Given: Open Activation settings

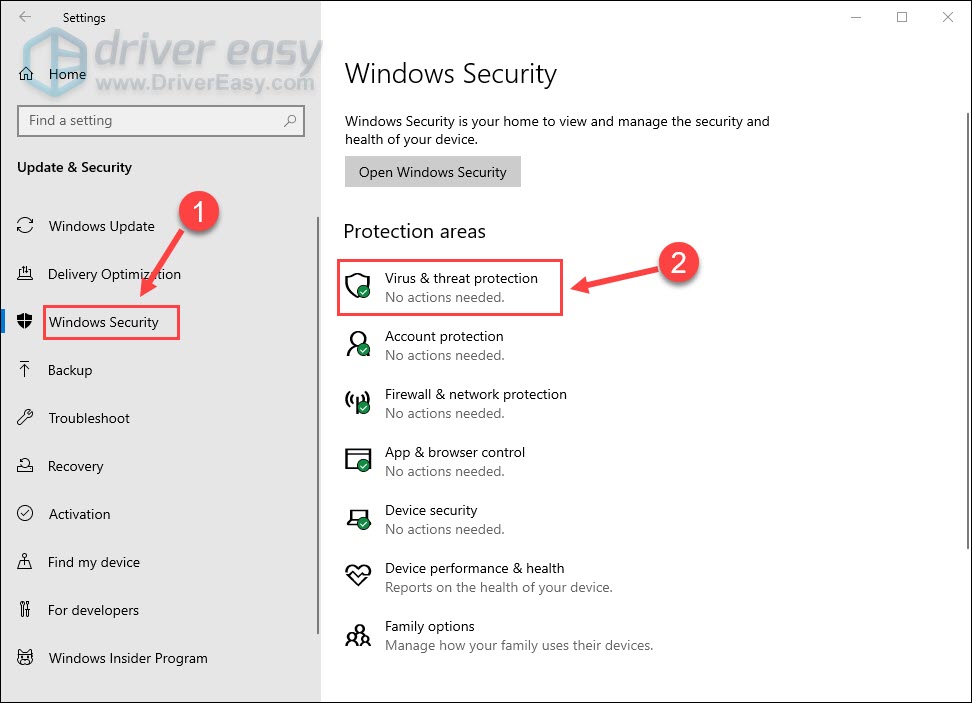Looking at the screenshot, I should [79, 514].
